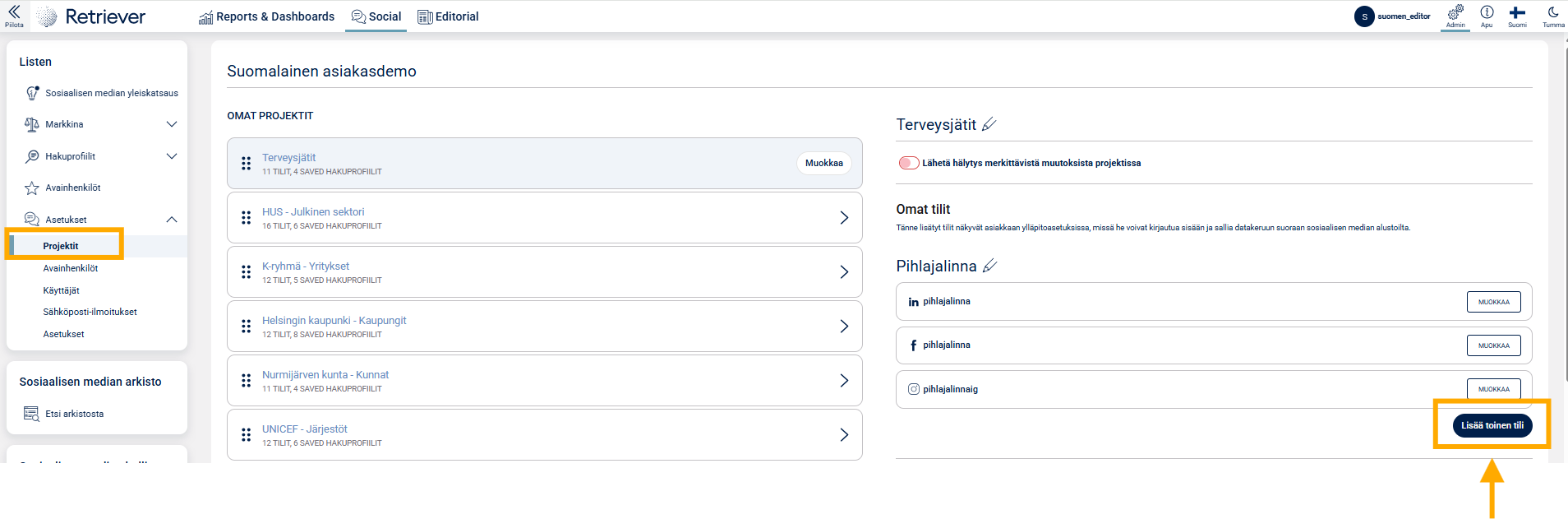The height and width of the screenshot is (519, 1568).
Task: Click MUOKKAA for the pihlajalinnaig Instagram account
Action: click(x=1493, y=389)
